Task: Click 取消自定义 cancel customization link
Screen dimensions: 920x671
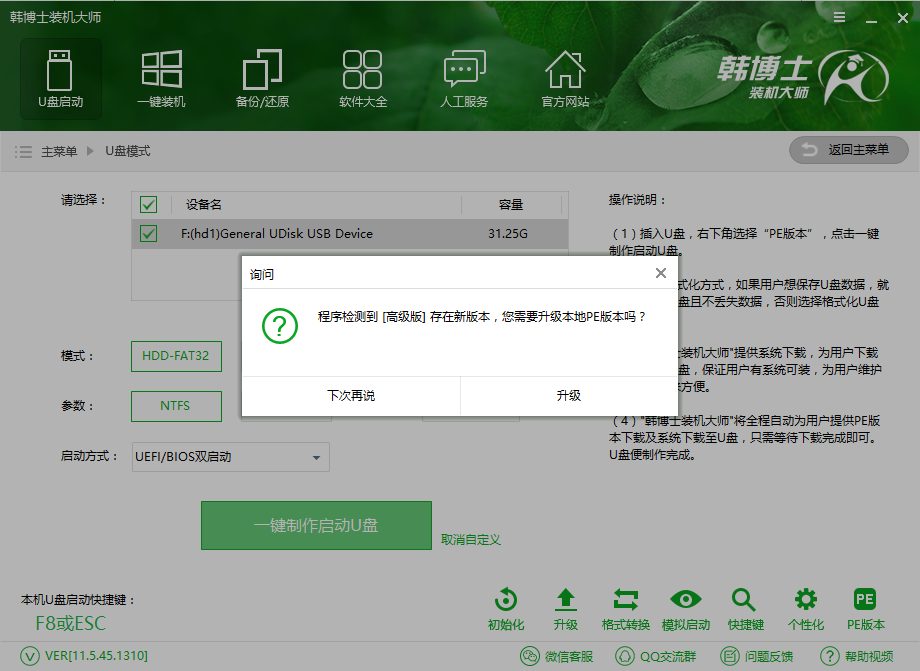Action: point(470,538)
